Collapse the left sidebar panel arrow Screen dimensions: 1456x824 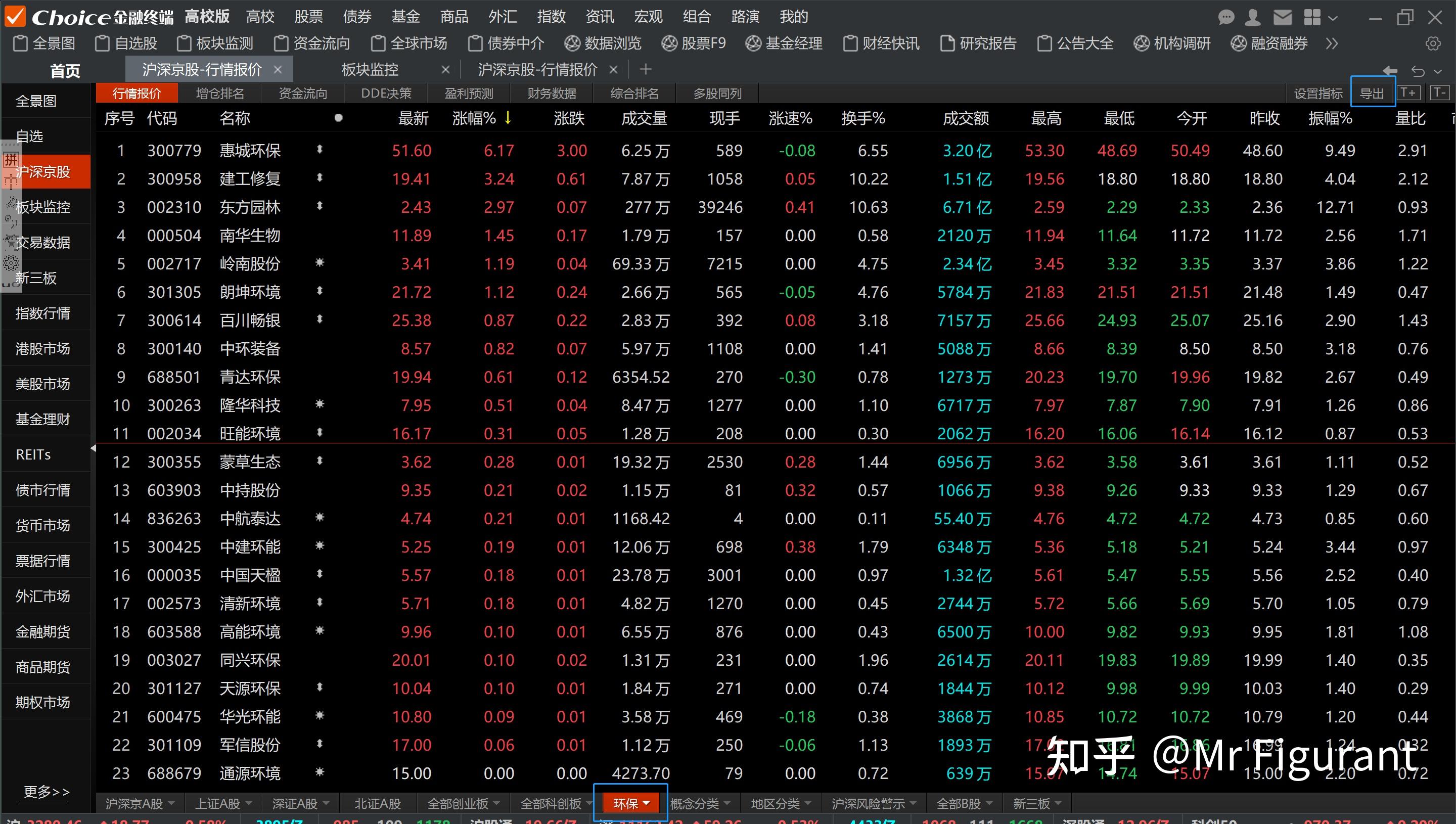click(x=94, y=448)
